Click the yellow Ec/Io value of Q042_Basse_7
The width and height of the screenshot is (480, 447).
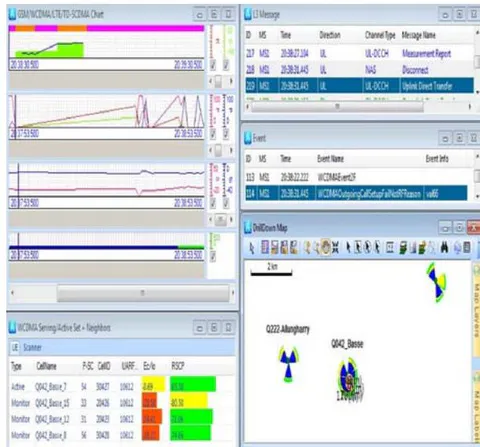pyautogui.click(x=153, y=385)
